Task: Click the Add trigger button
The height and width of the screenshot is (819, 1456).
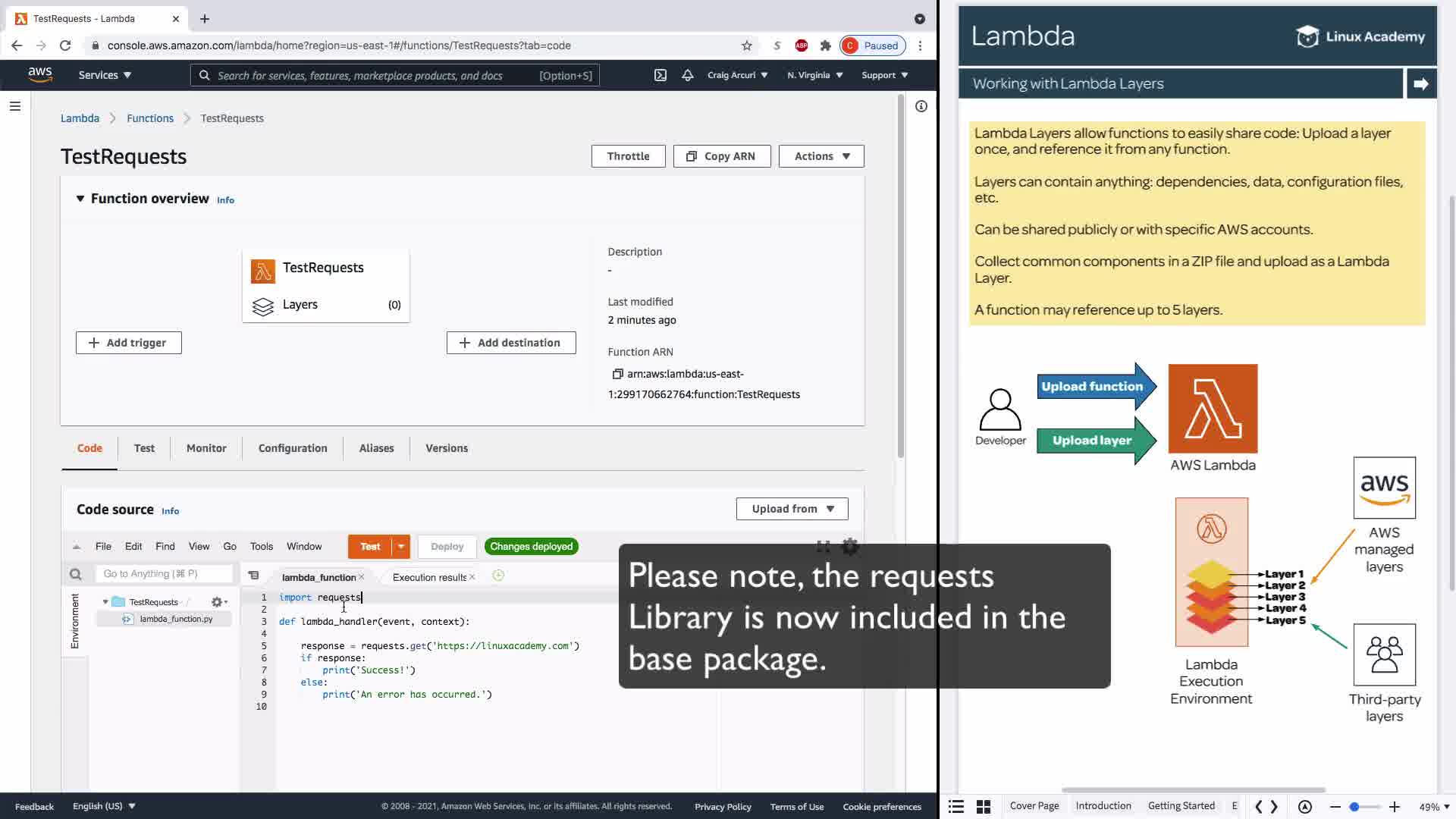Action: coord(128,343)
